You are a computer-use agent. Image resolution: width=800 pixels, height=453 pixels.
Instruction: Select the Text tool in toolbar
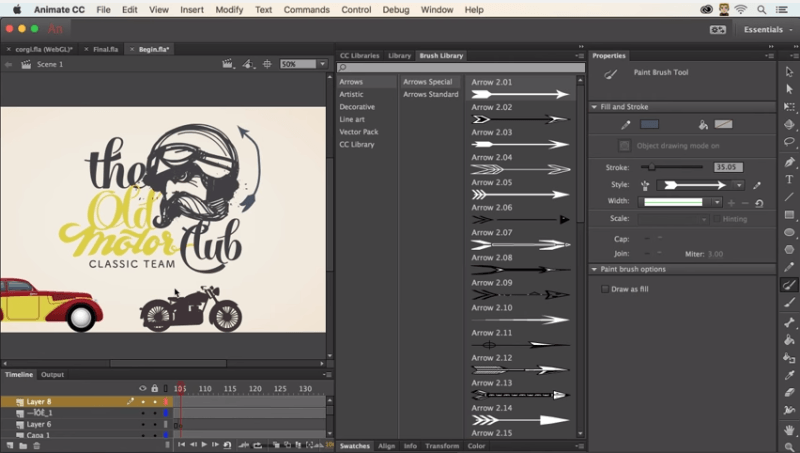coord(790,179)
